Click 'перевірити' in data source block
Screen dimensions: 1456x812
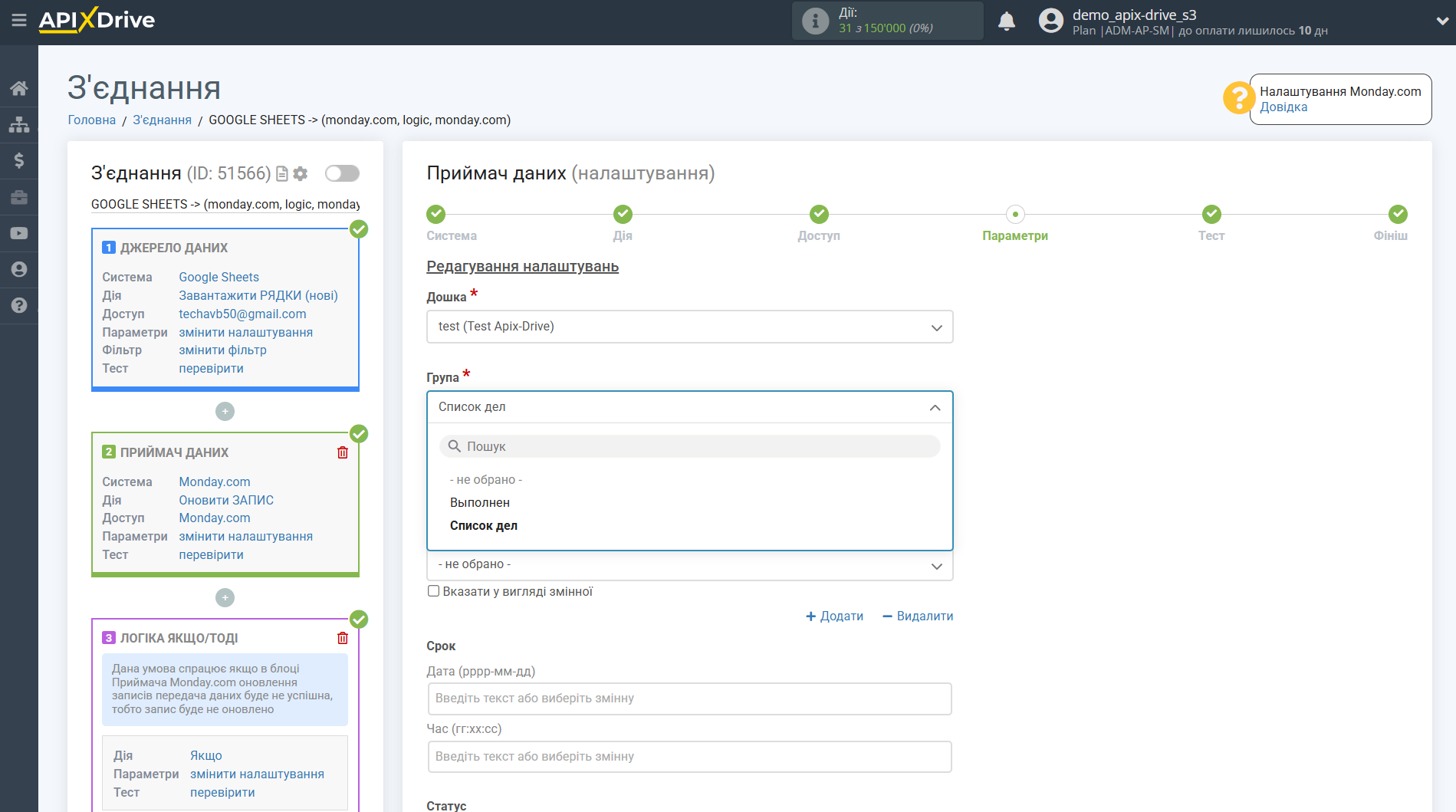[211, 369]
